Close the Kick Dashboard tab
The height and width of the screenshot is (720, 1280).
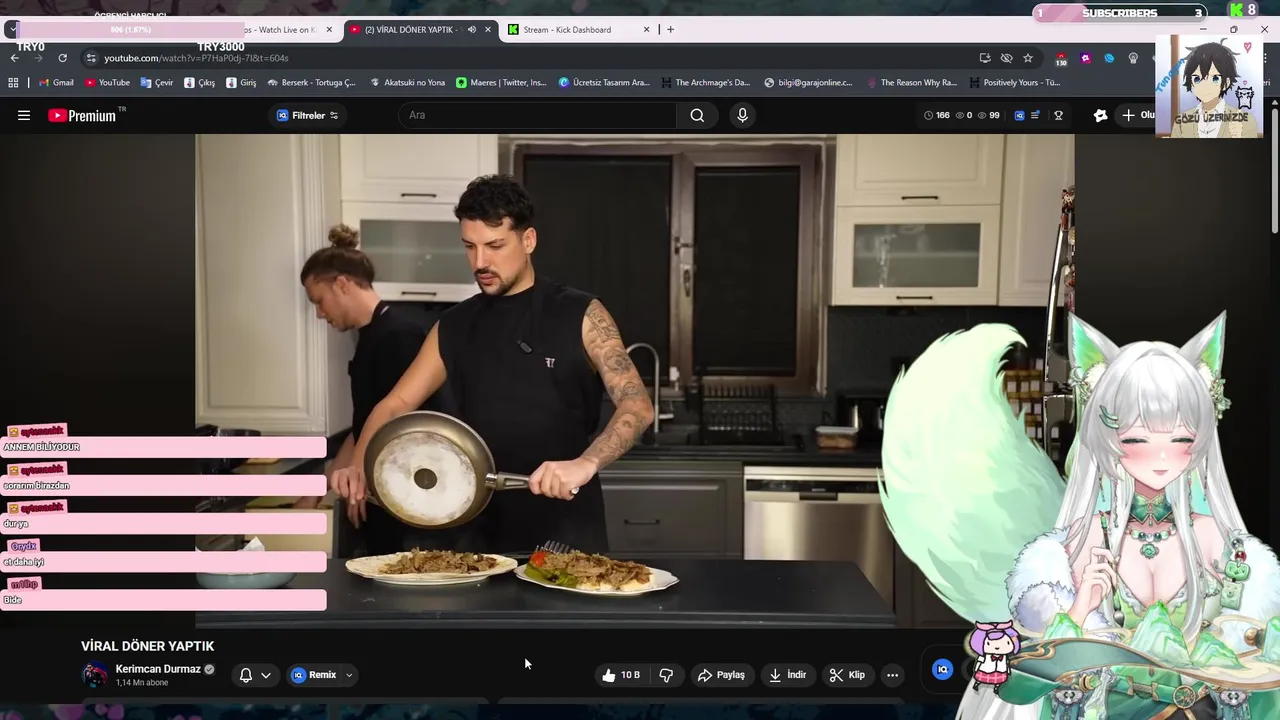646,30
